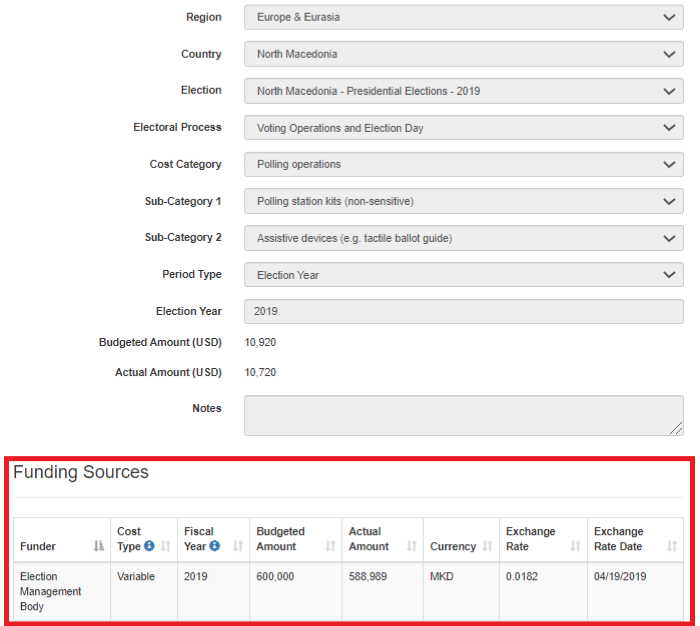Open Sub-Category 1 dropdown
This screenshot has width=700, height=626.
pos(464,201)
